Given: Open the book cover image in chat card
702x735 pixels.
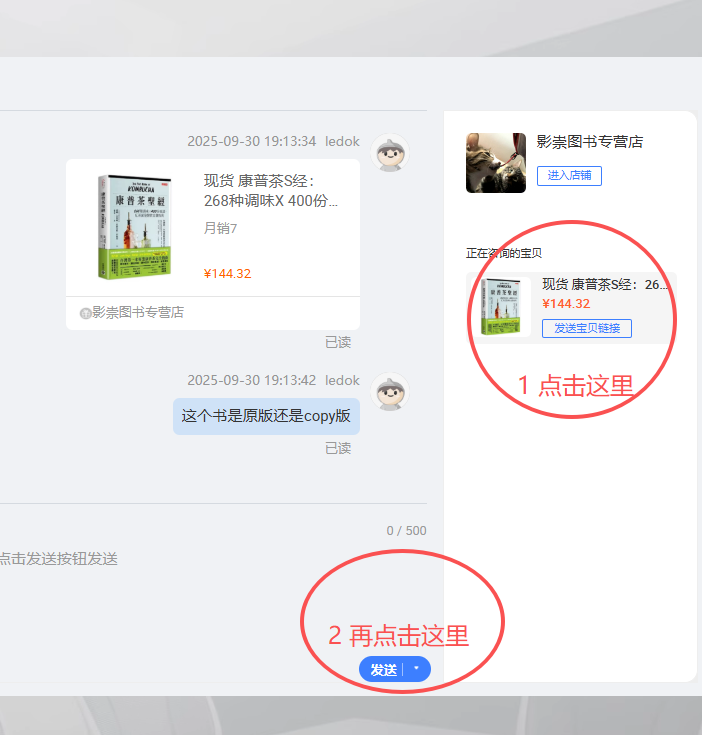Looking at the screenshot, I should pos(134,227).
